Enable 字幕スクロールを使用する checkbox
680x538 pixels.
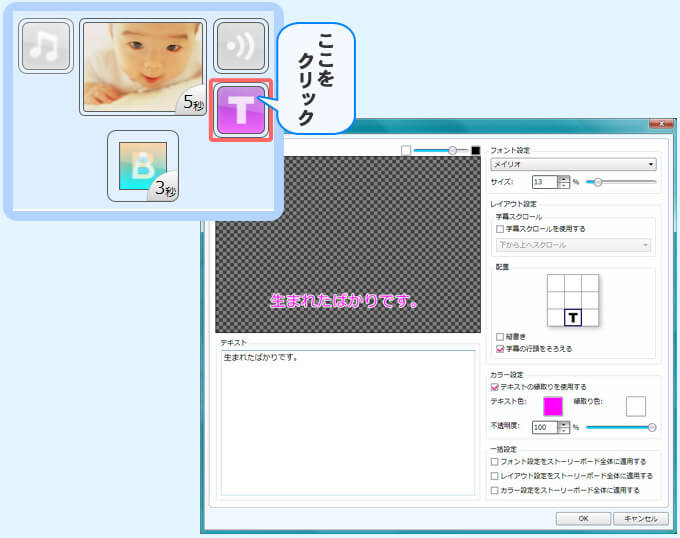[x=501, y=229]
